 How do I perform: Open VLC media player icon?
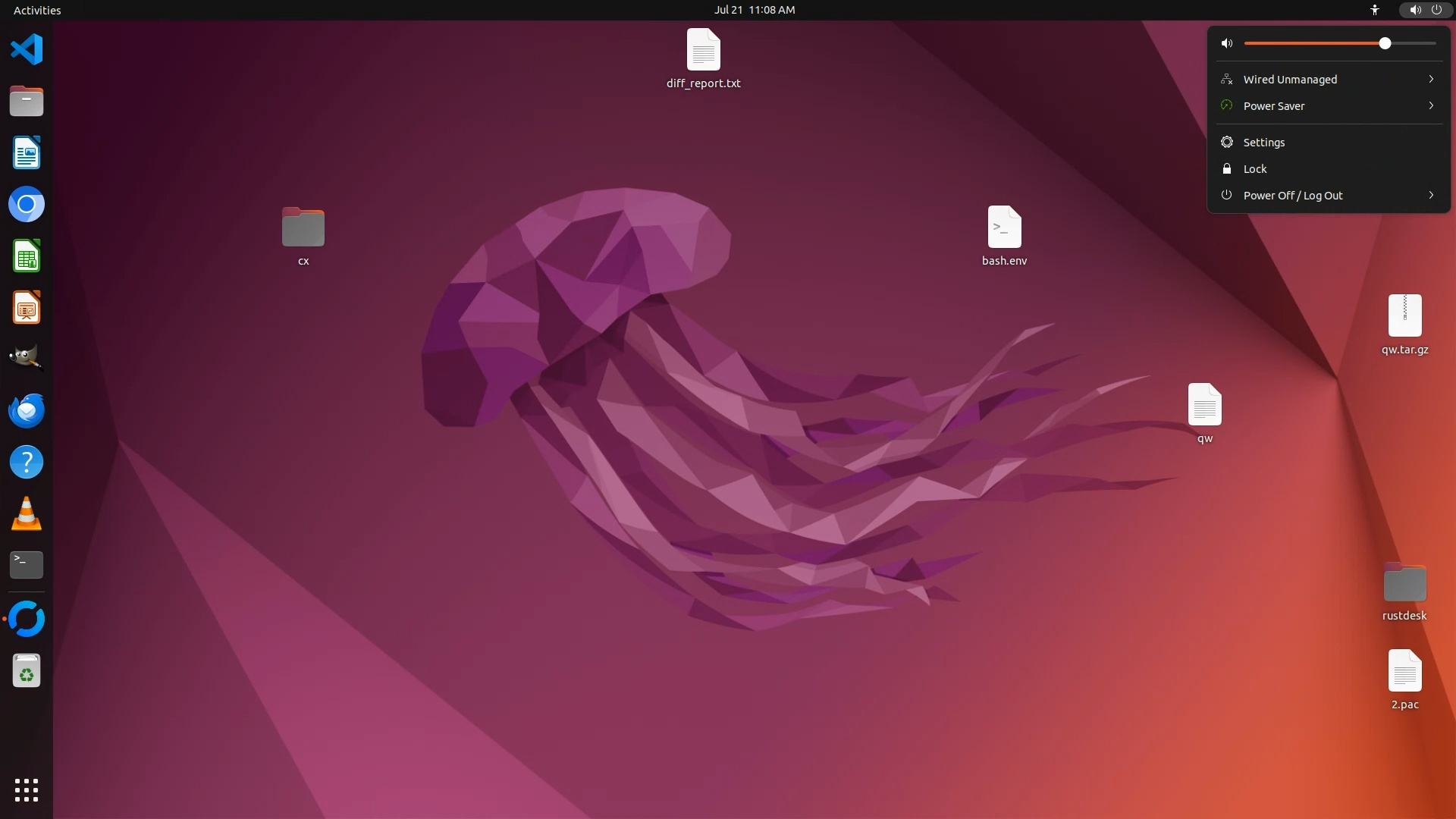click(x=27, y=514)
